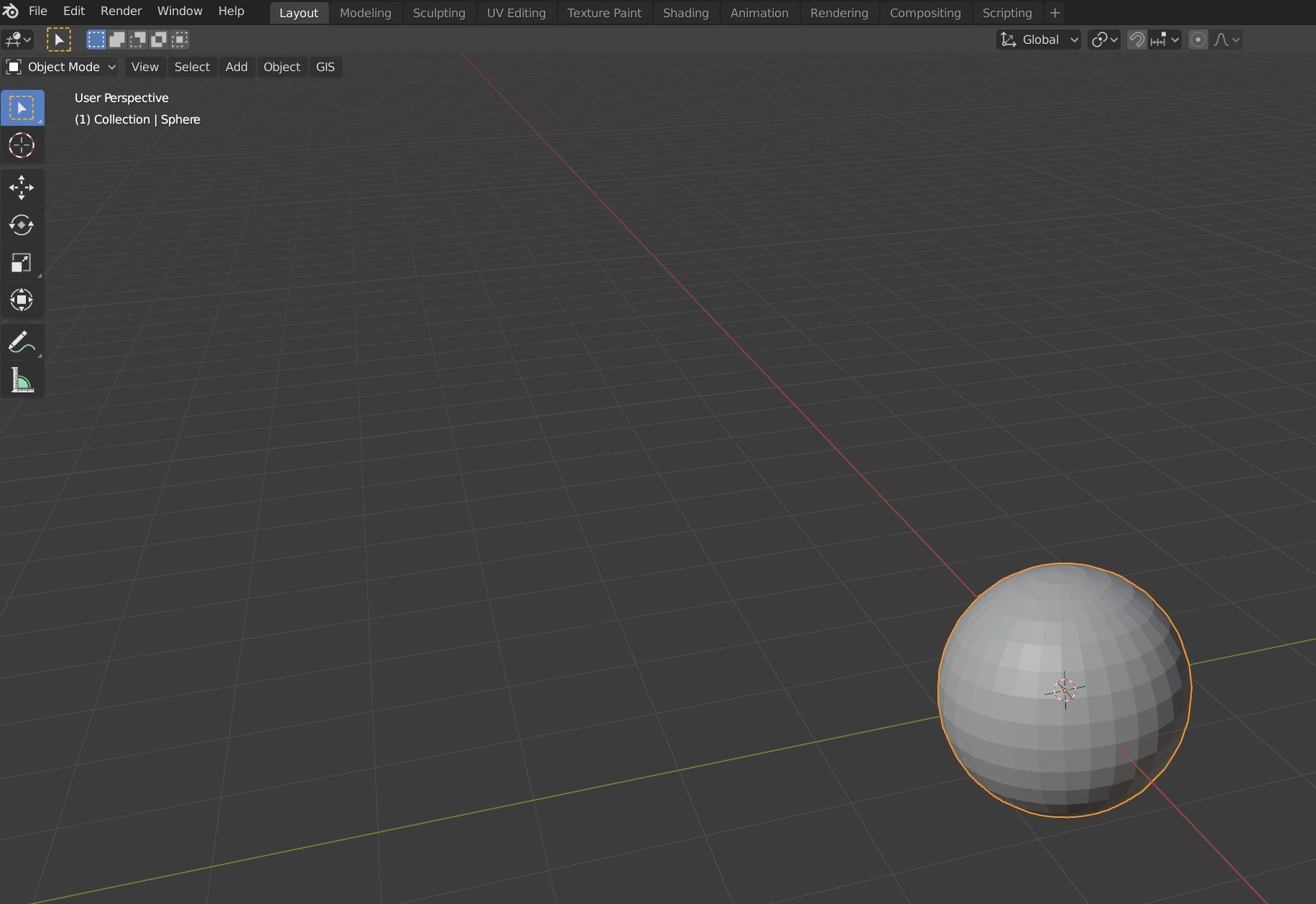The height and width of the screenshot is (904, 1316).
Task: Open the GIS menu
Action: coord(325,67)
